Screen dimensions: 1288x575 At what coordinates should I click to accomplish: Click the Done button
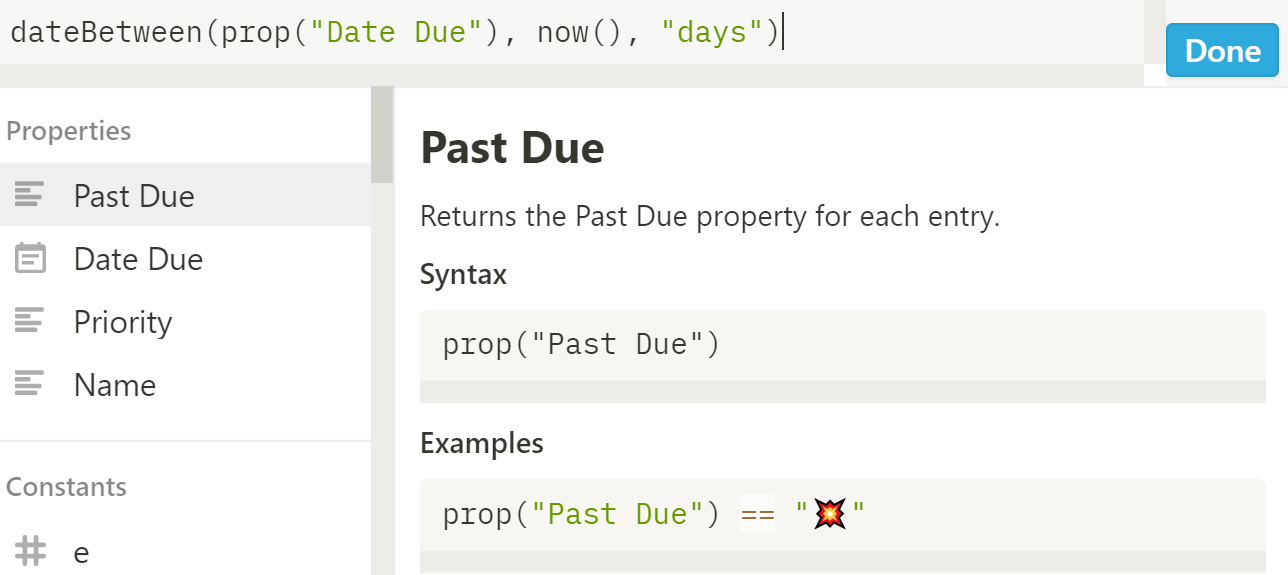tap(1222, 51)
